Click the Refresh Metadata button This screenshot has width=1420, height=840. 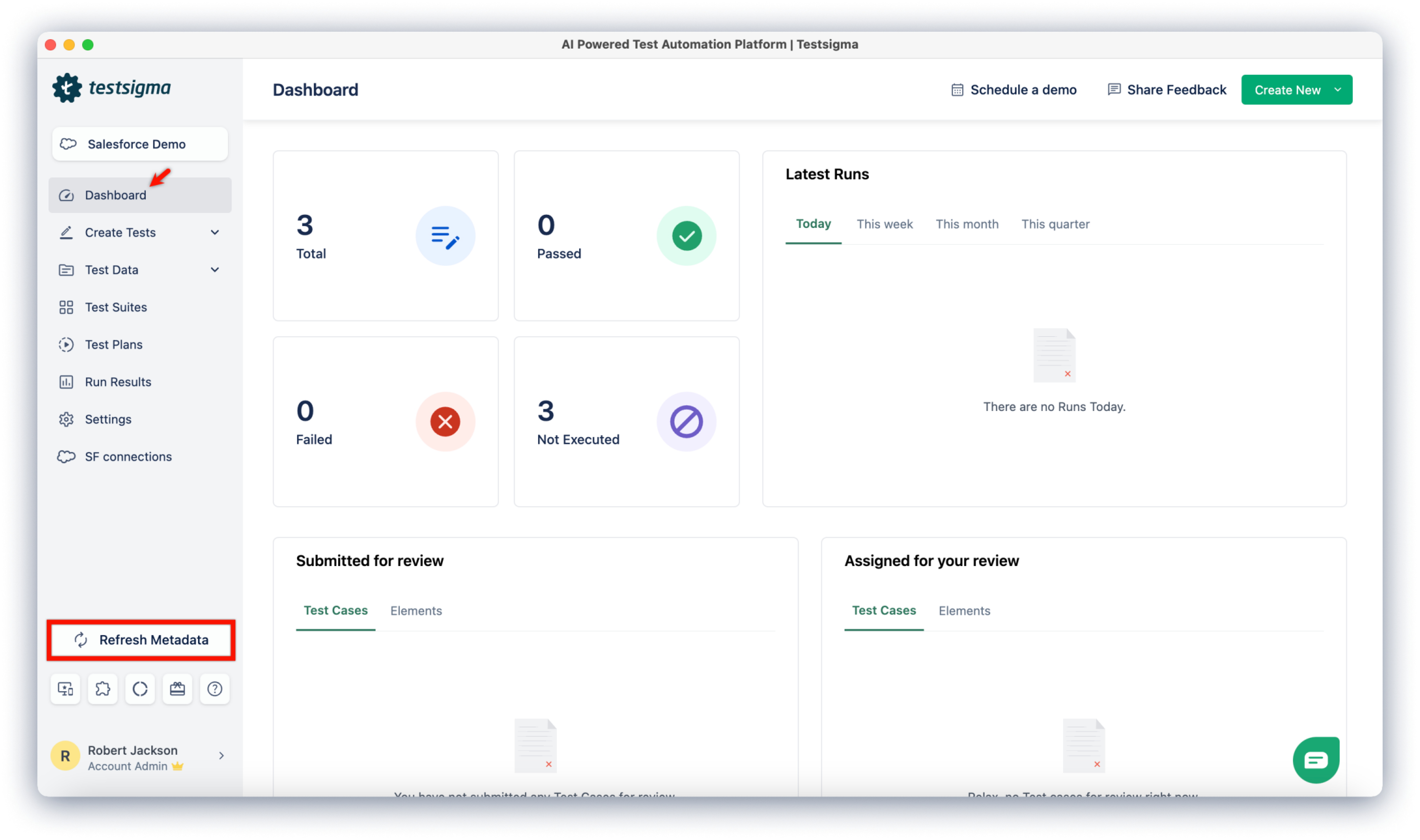pos(141,639)
